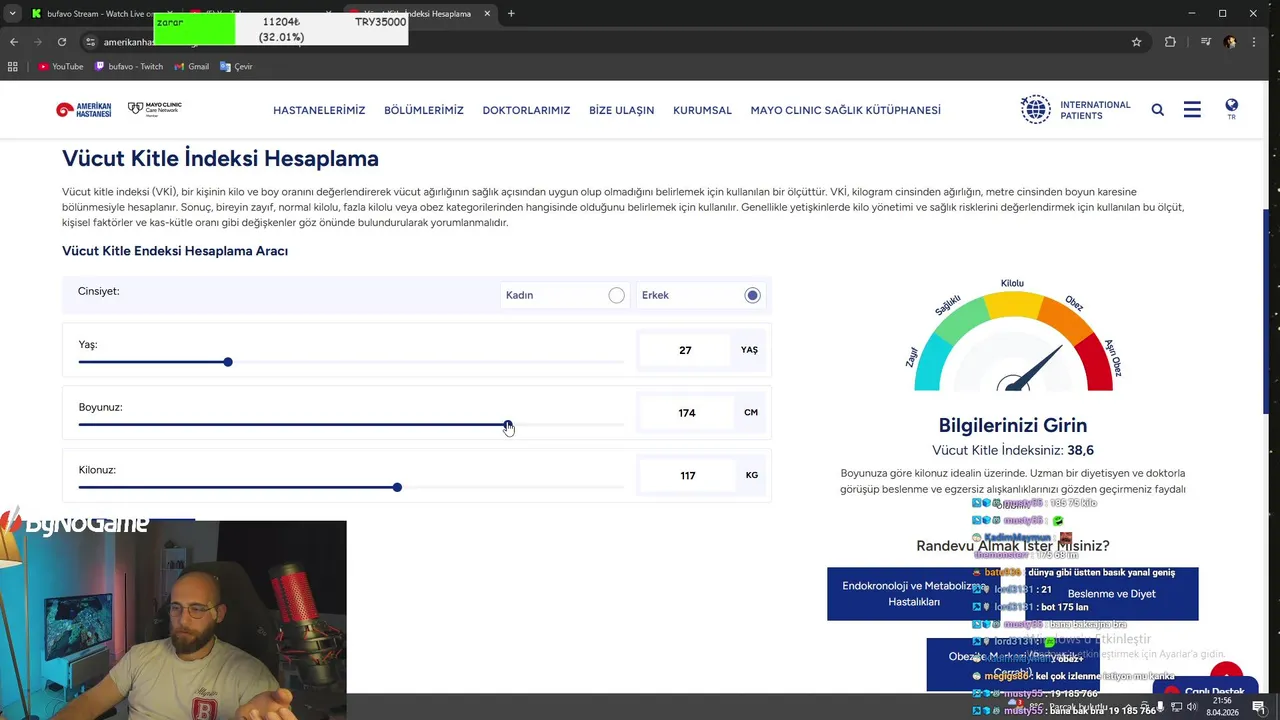The width and height of the screenshot is (1280, 720).
Task: Click the globe language TR icon
Action: [1231, 109]
